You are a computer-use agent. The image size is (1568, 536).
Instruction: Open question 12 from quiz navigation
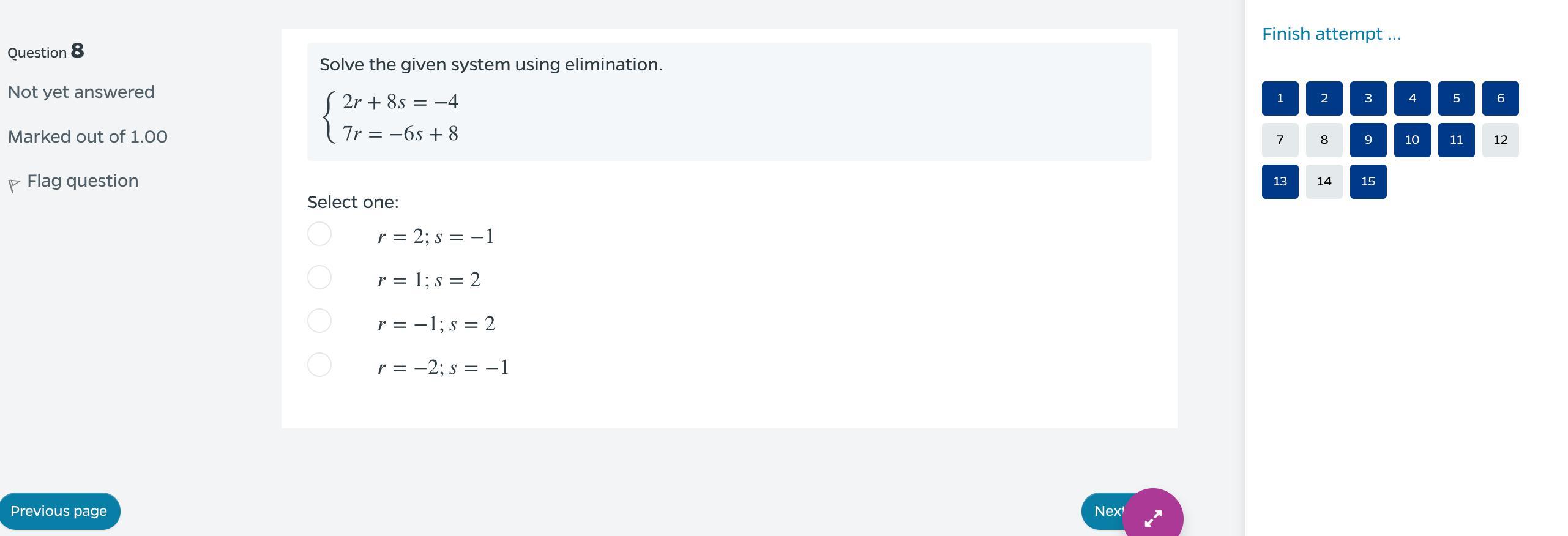[1501, 140]
